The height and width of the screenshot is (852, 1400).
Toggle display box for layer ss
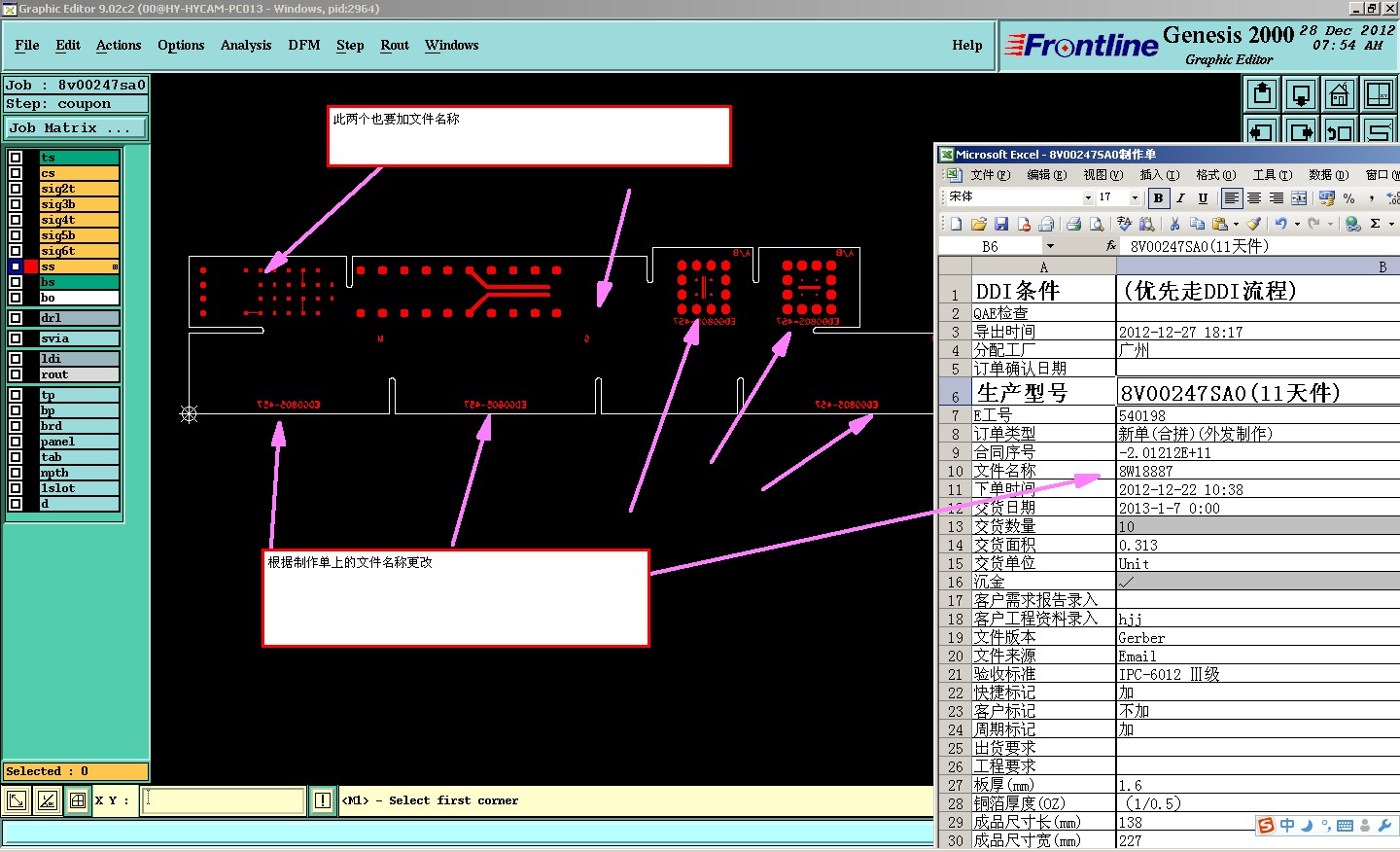[x=16, y=266]
